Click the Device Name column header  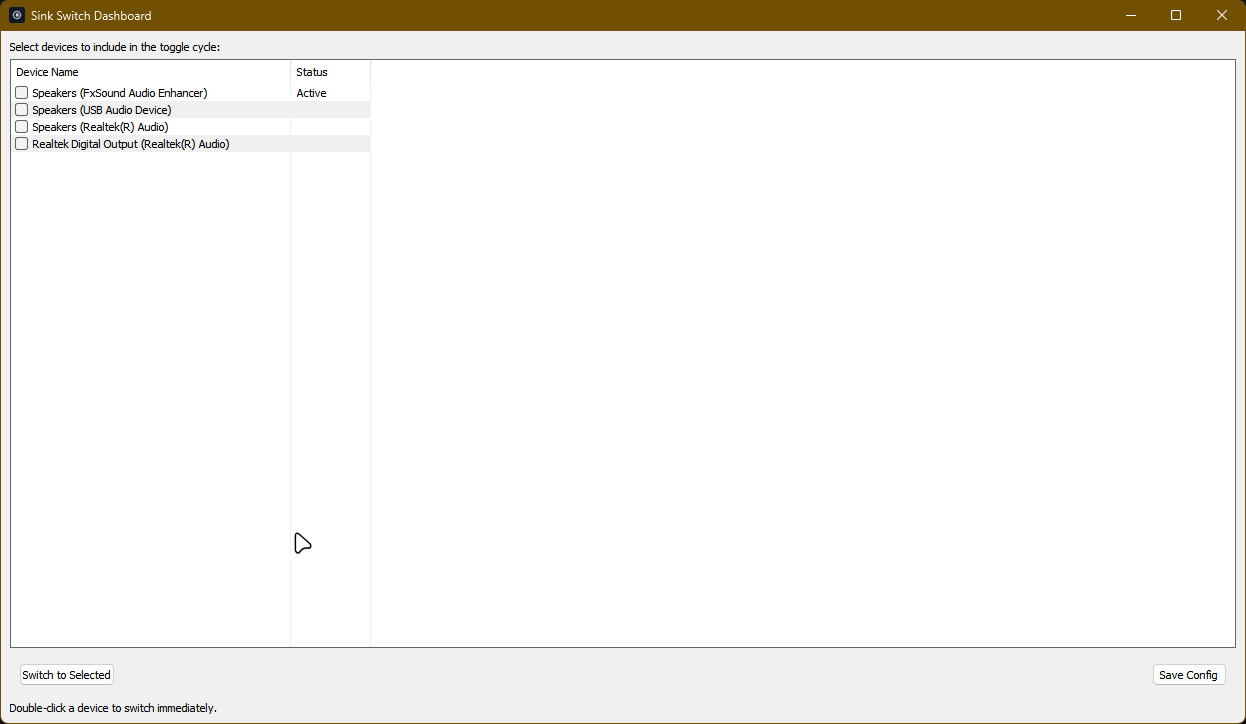point(48,71)
